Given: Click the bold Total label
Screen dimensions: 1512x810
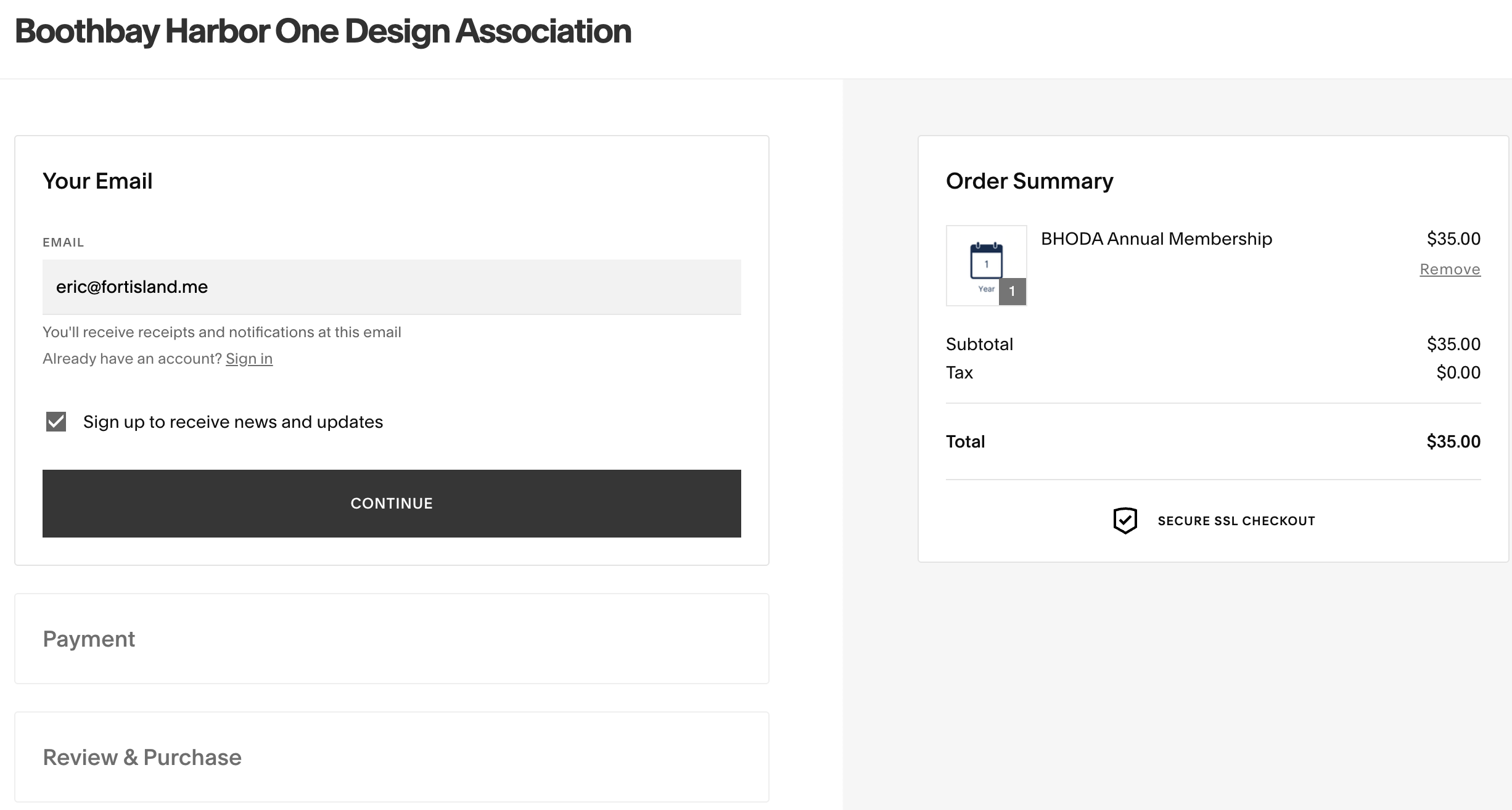Looking at the screenshot, I should point(965,441).
